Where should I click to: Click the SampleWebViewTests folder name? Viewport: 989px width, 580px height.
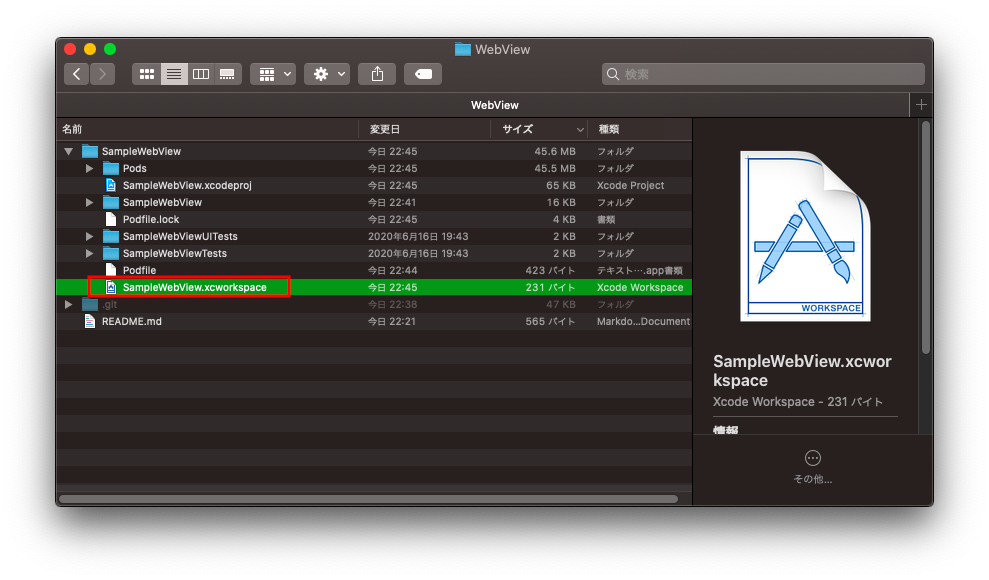(175, 253)
